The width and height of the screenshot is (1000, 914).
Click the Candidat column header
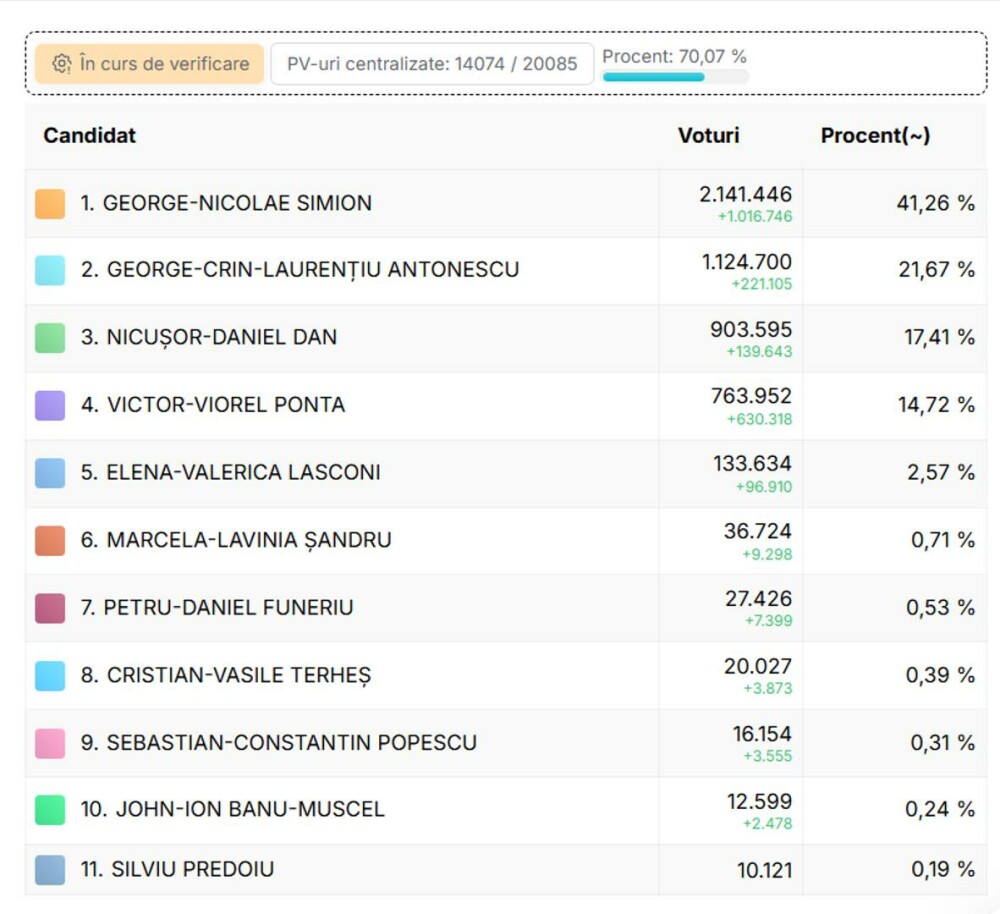(89, 135)
